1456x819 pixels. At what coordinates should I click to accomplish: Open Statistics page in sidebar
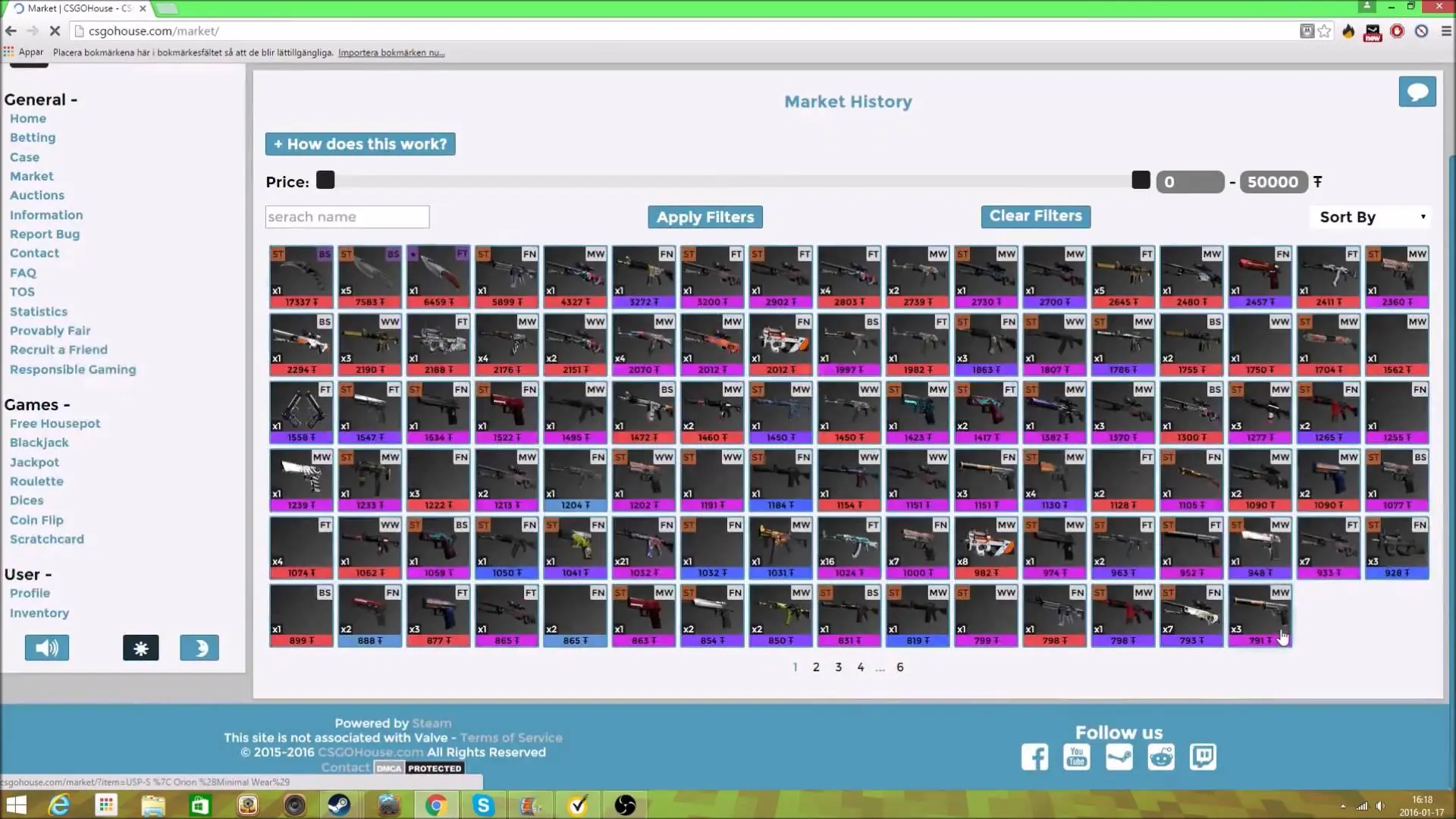(x=39, y=312)
